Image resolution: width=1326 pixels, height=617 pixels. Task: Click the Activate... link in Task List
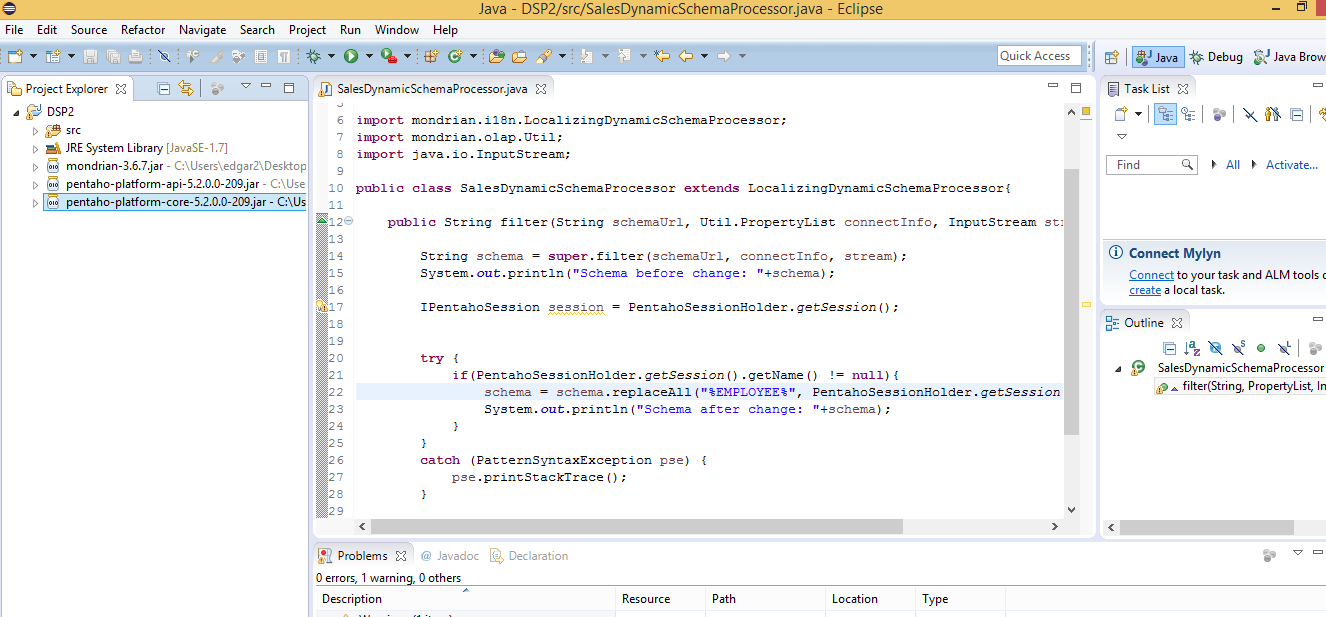[1292, 165]
